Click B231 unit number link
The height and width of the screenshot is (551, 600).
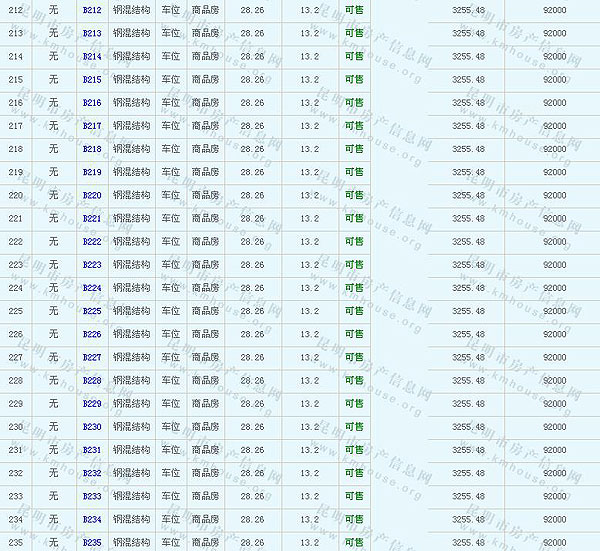click(x=92, y=450)
